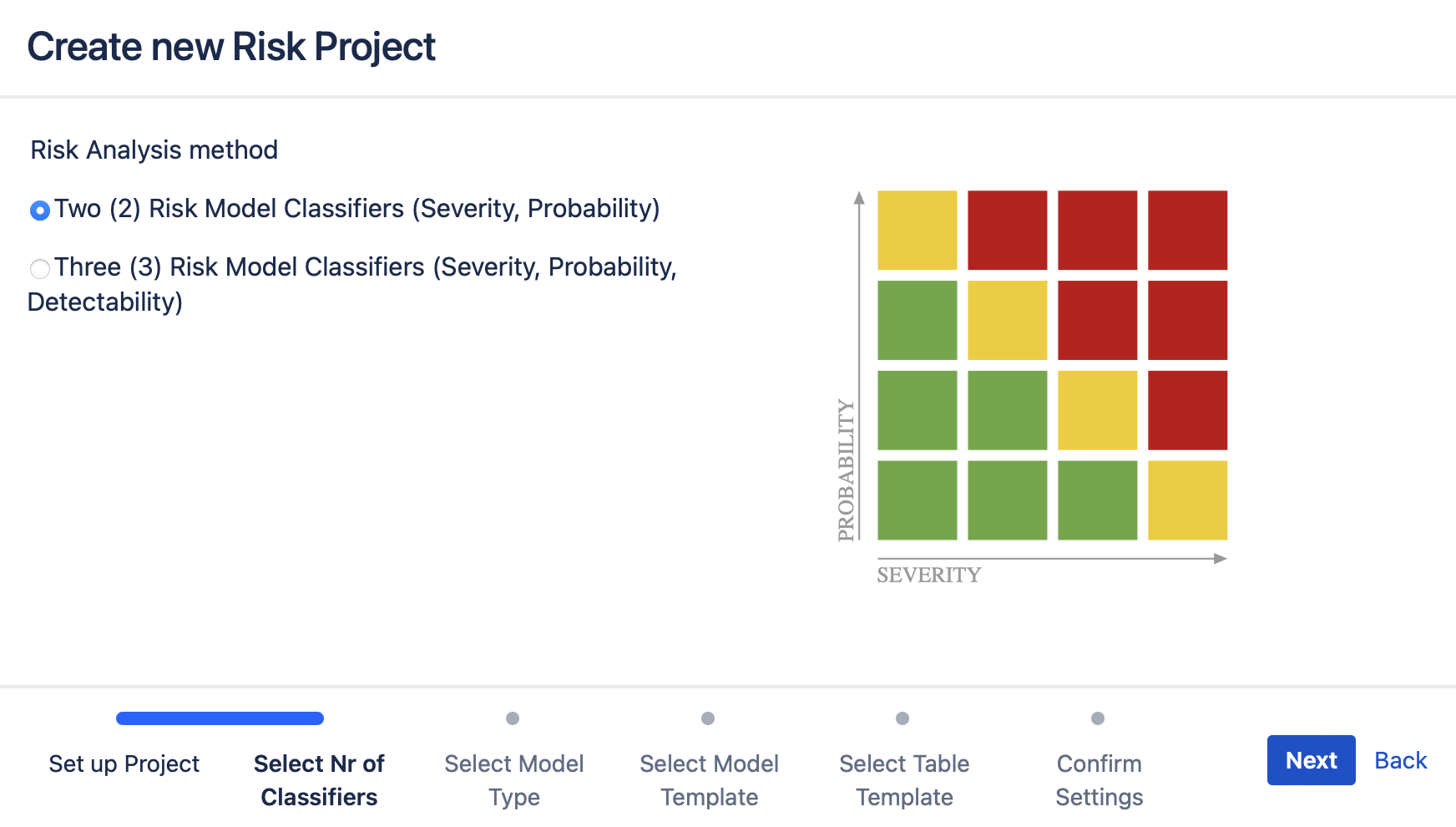Click the Risk Analysis method heading

point(154,150)
